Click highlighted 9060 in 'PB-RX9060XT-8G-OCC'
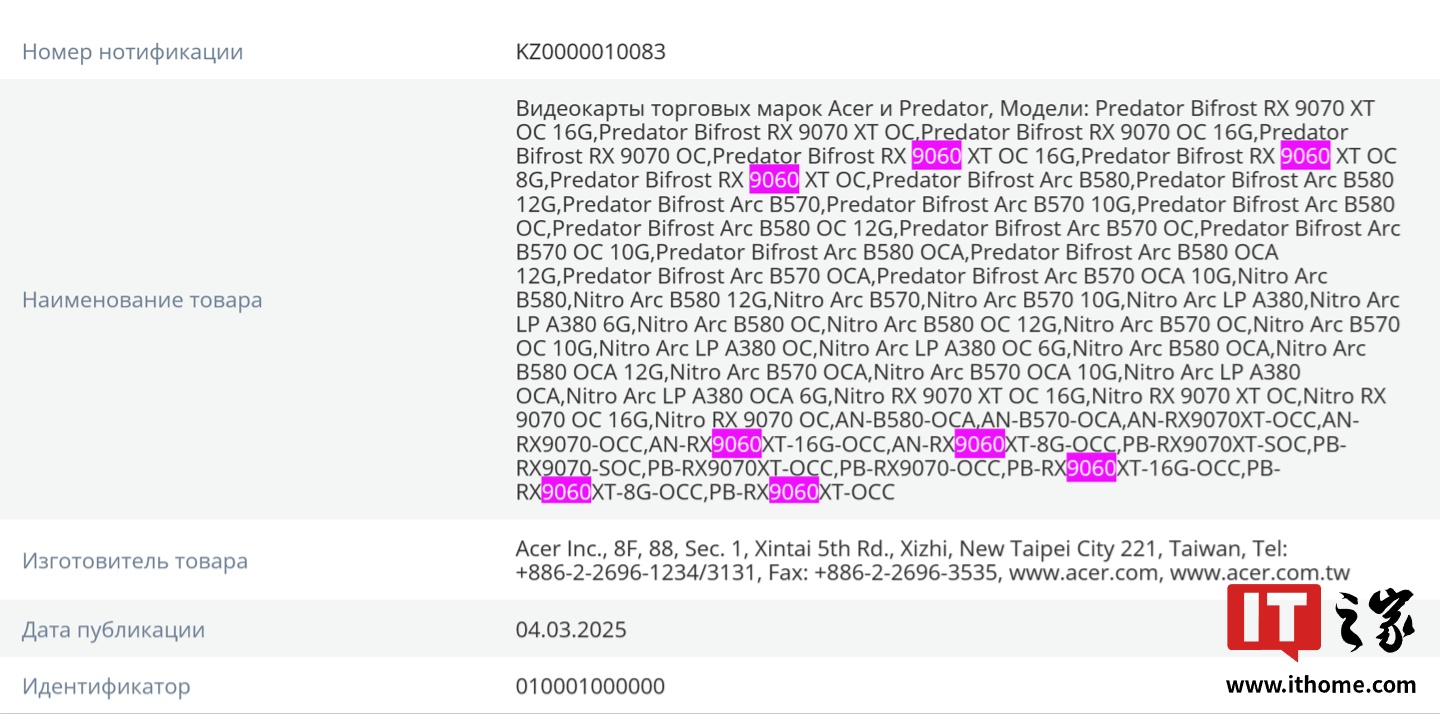Image resolution: width=1440 pixels, height=714 pixels. [566, 492]
